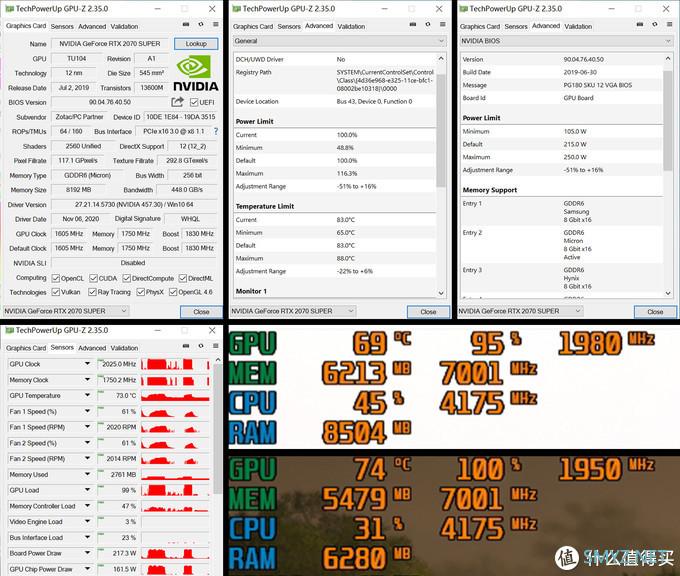Open the hamburger menu in Graphics Card window
The width and height of the screenshot is (680, 576).
coord(216,25)
